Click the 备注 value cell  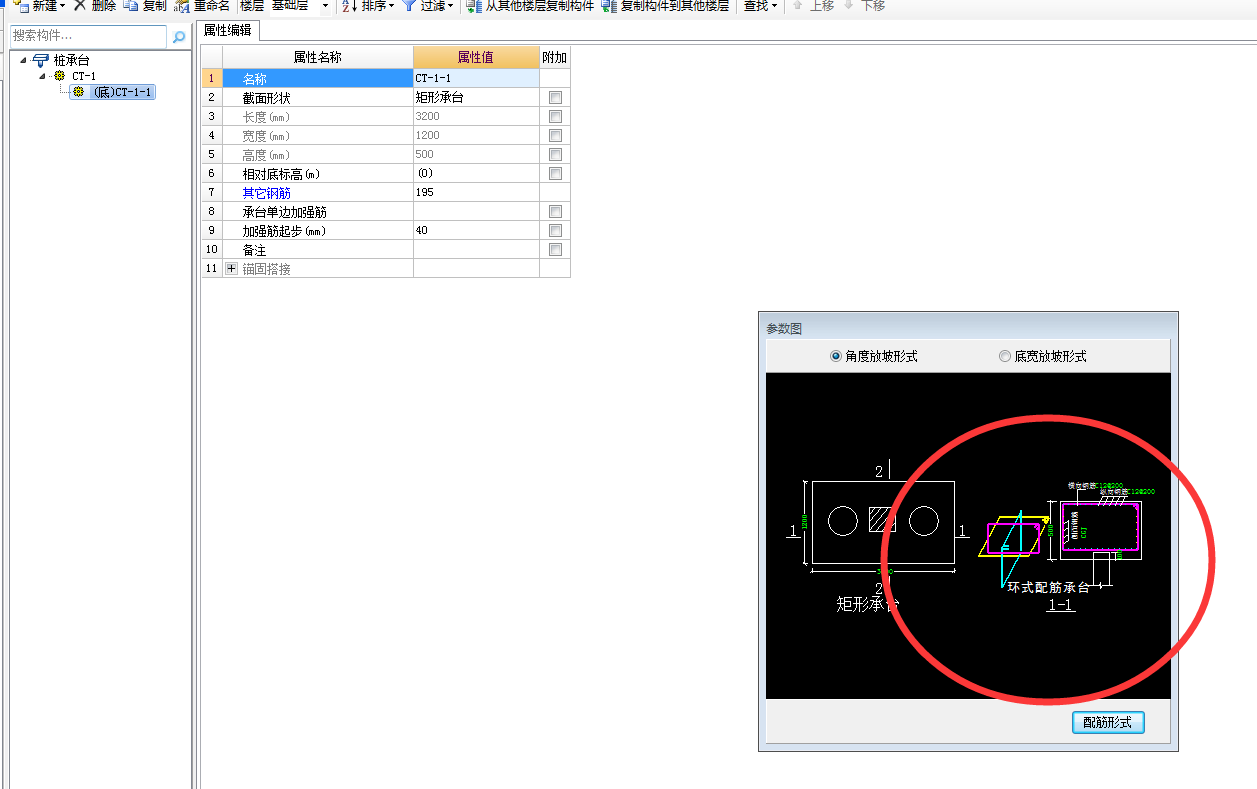tap(476, 249)
